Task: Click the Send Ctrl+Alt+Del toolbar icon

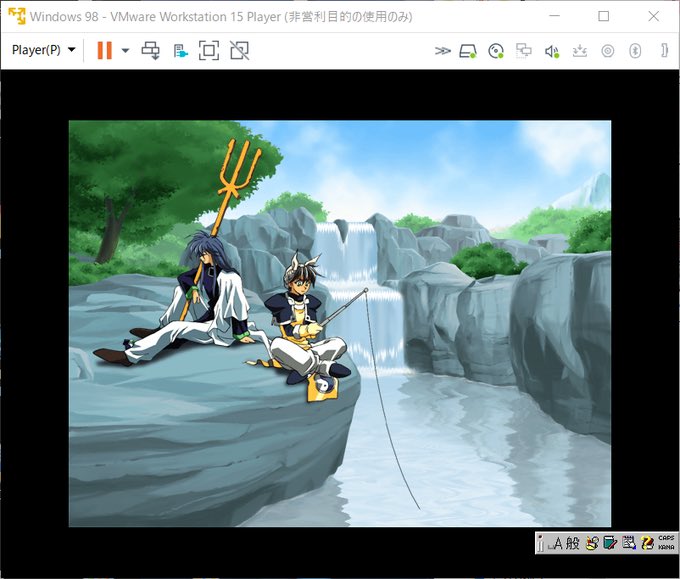Action: pyautogui.click(x=150, y=50)
